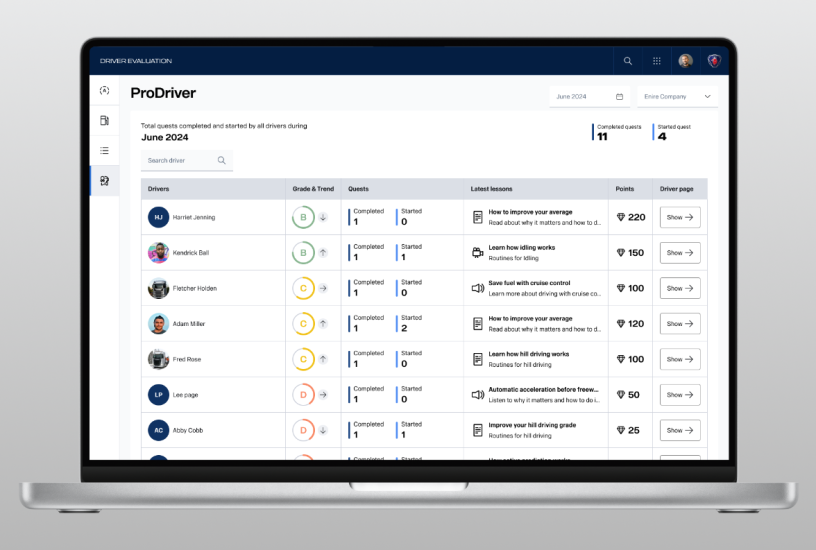The height and width of the screenshot is (550, 816).
Task: Open the search icon in top bar
Action: click(628, 61)
